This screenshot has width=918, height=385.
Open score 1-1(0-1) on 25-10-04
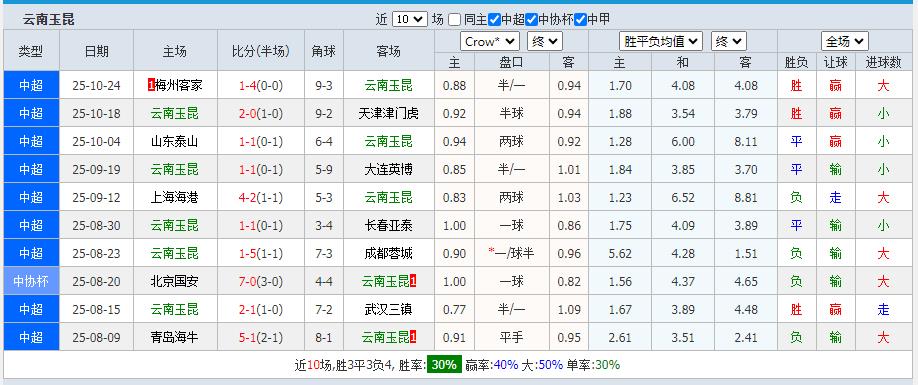click(261, 142)
